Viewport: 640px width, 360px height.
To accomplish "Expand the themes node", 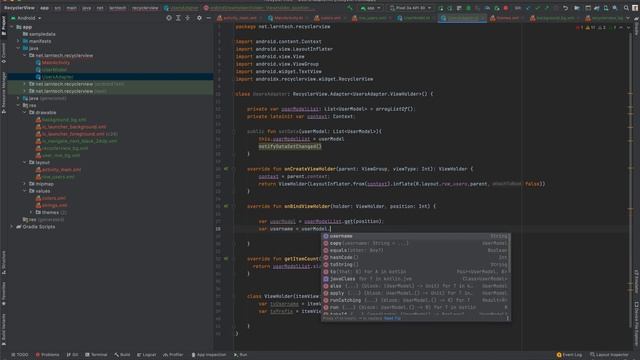I will point(31,212).
